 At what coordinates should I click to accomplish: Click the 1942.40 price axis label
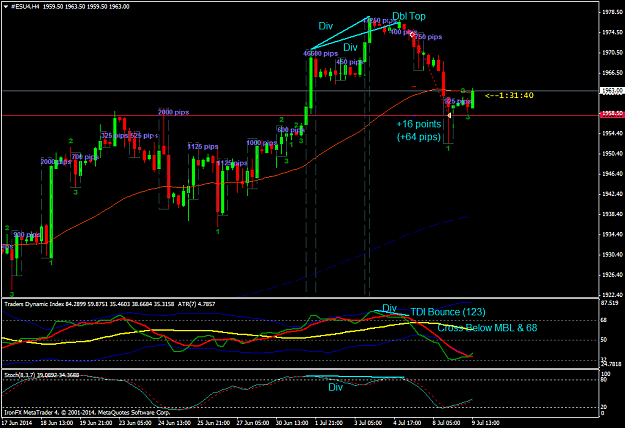(x=613, y=194)
